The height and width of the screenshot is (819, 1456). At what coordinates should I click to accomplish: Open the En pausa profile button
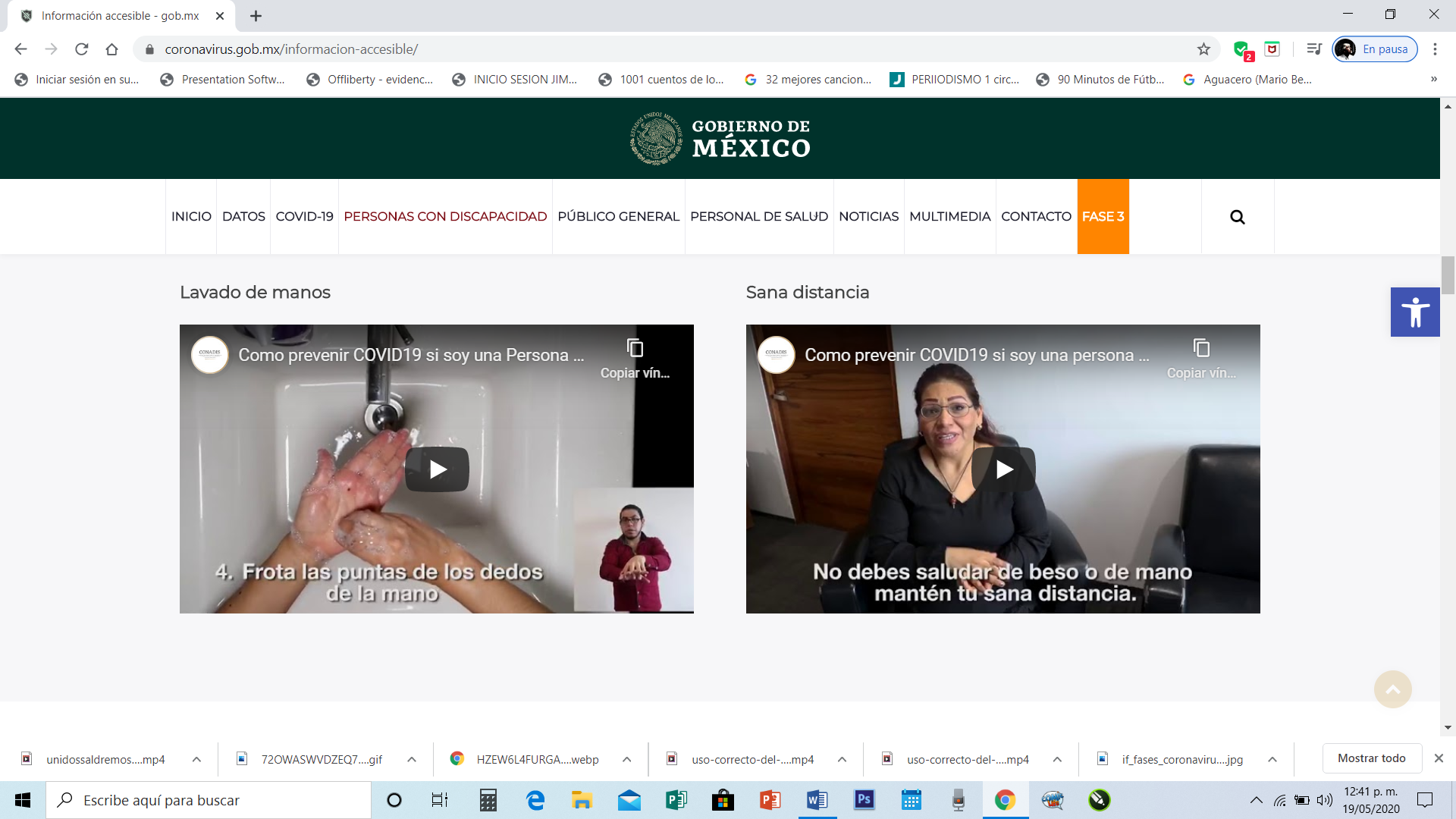(1375, 49)
